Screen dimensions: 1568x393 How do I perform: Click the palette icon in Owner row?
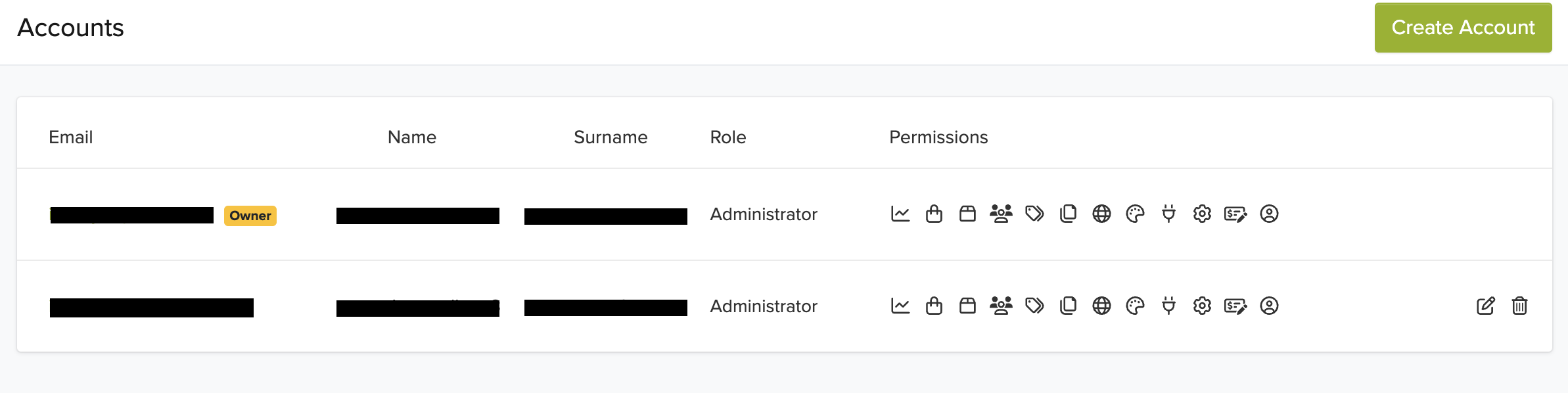coord(1135,214)
